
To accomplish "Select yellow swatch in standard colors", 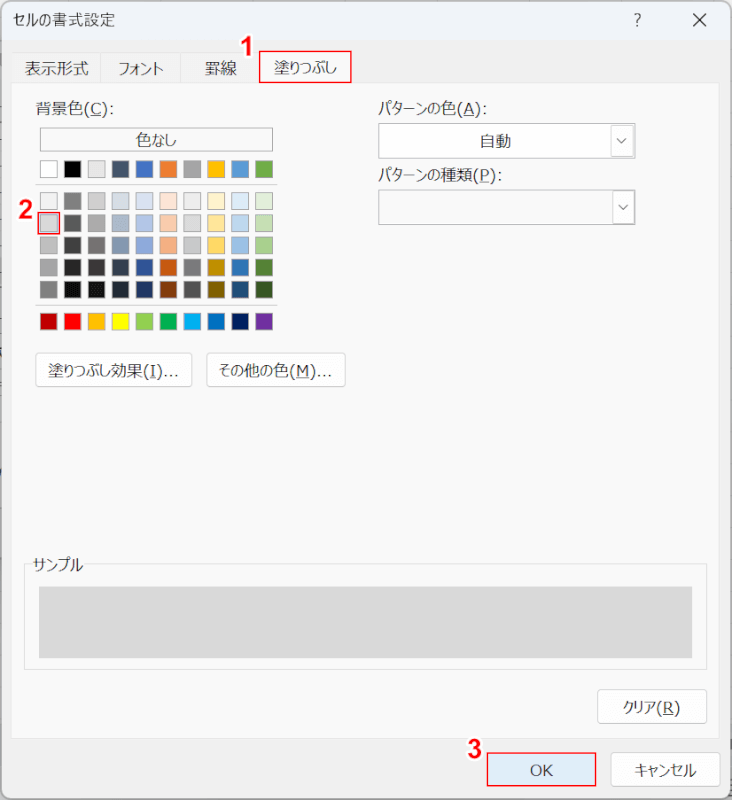I will (120, 321).
